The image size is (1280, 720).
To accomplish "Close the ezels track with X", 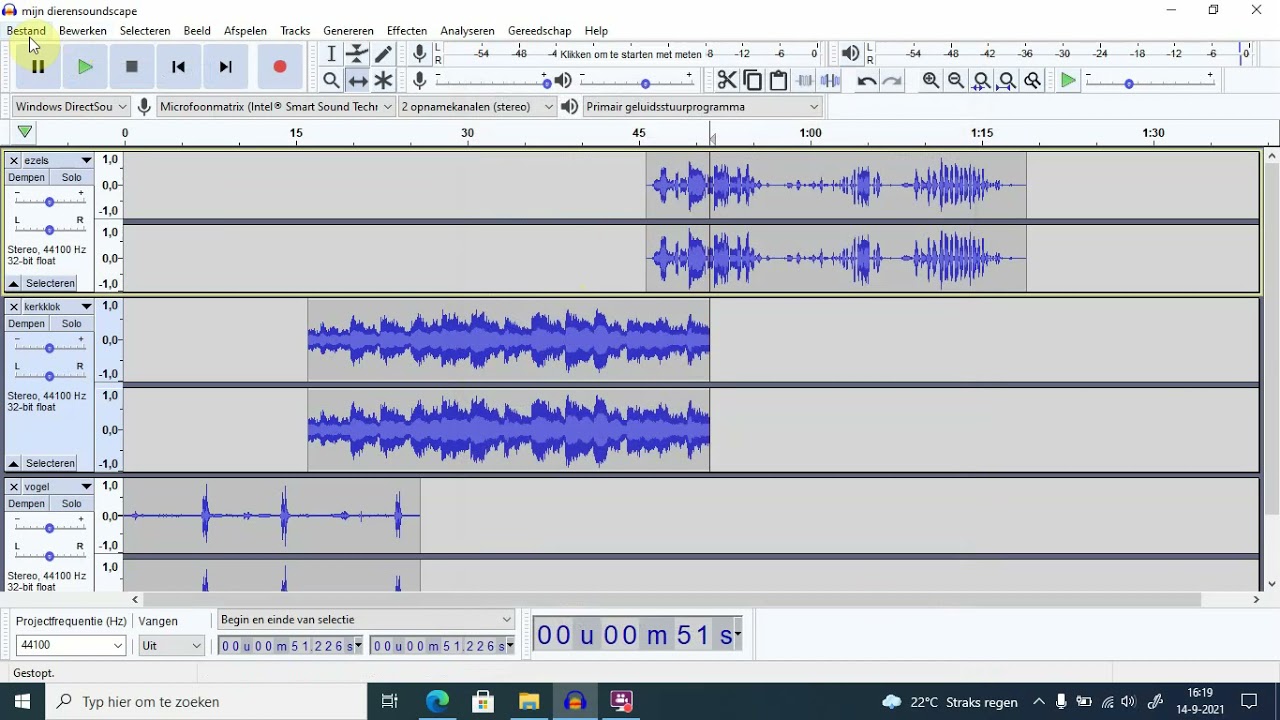I will pyautogui.click(x=14, y=160).
